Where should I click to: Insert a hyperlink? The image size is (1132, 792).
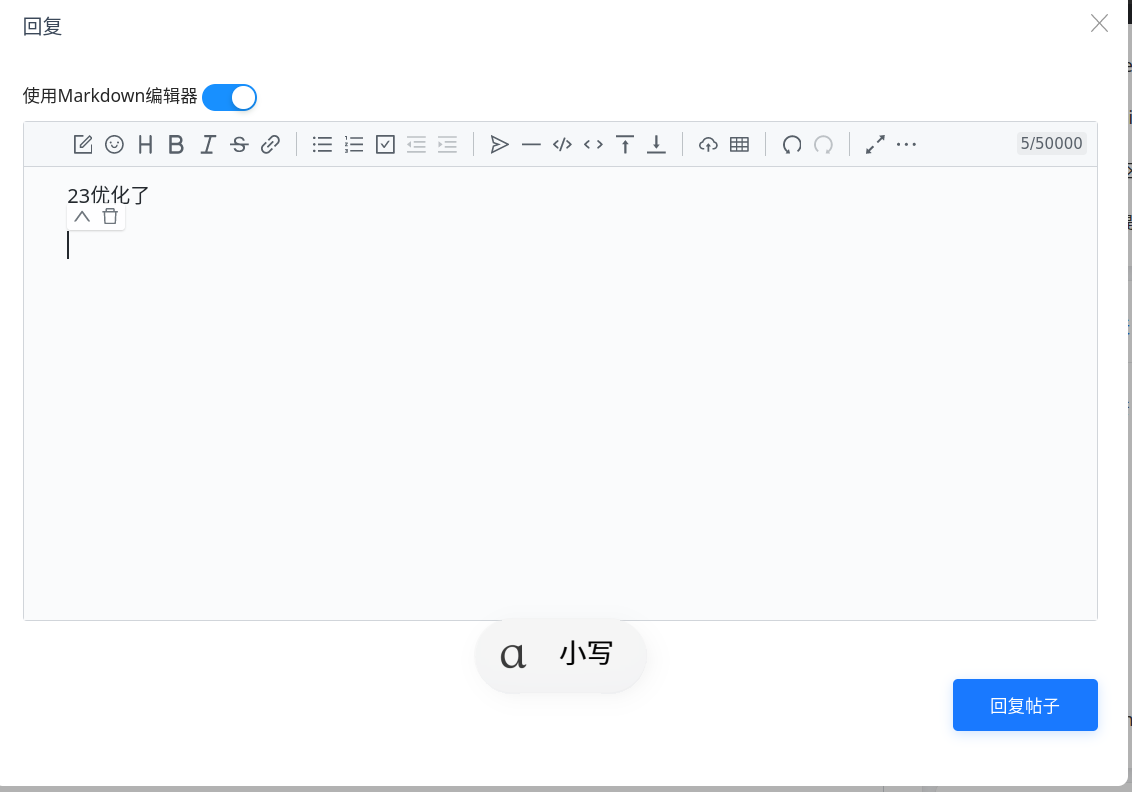point(270,144)
